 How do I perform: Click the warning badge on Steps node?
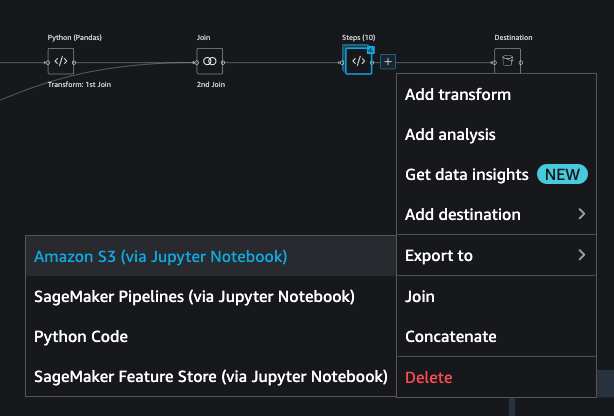point(370,50)
